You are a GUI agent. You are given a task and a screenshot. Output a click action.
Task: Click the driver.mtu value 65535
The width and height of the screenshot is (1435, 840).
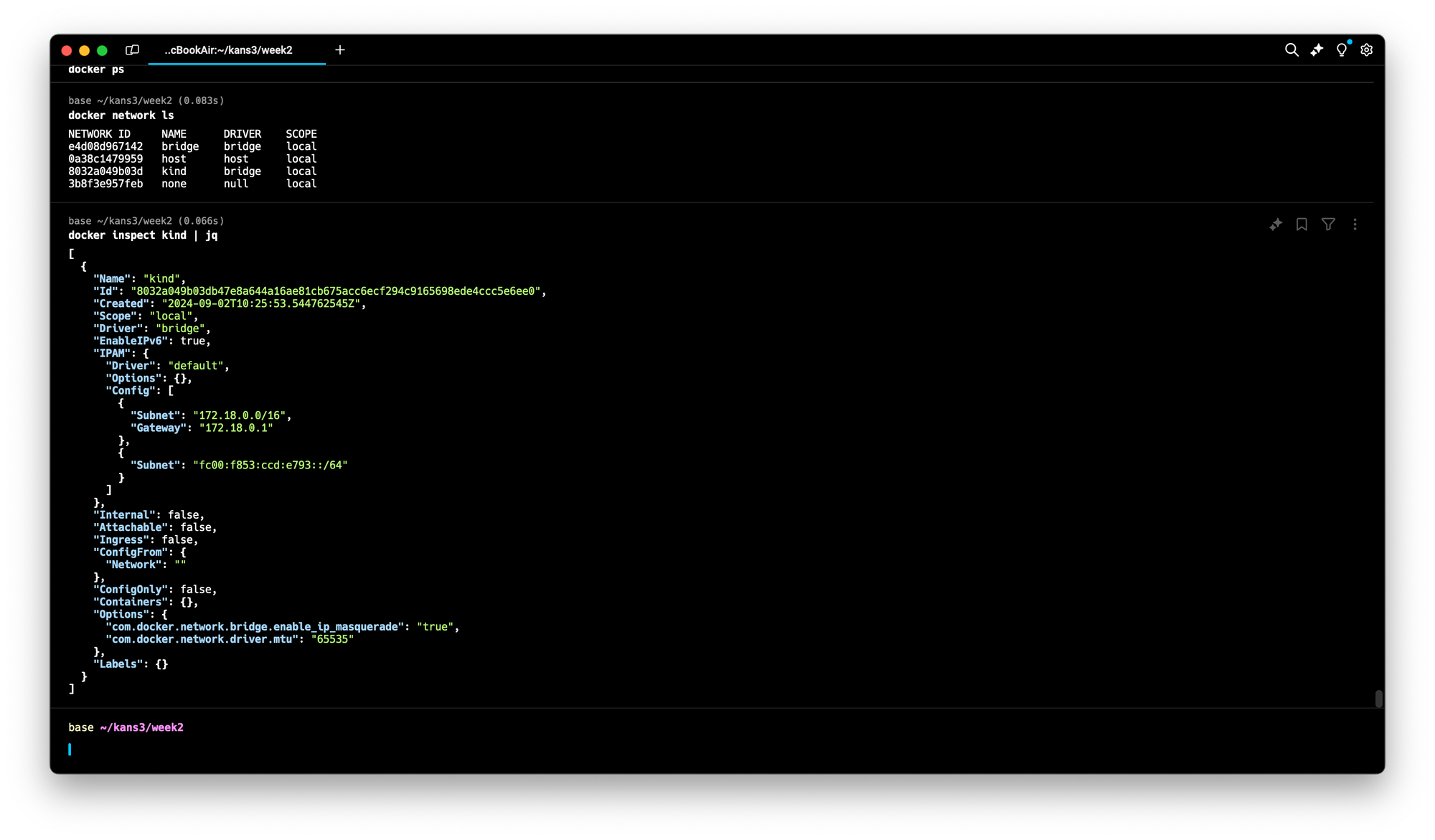point(332,639)
